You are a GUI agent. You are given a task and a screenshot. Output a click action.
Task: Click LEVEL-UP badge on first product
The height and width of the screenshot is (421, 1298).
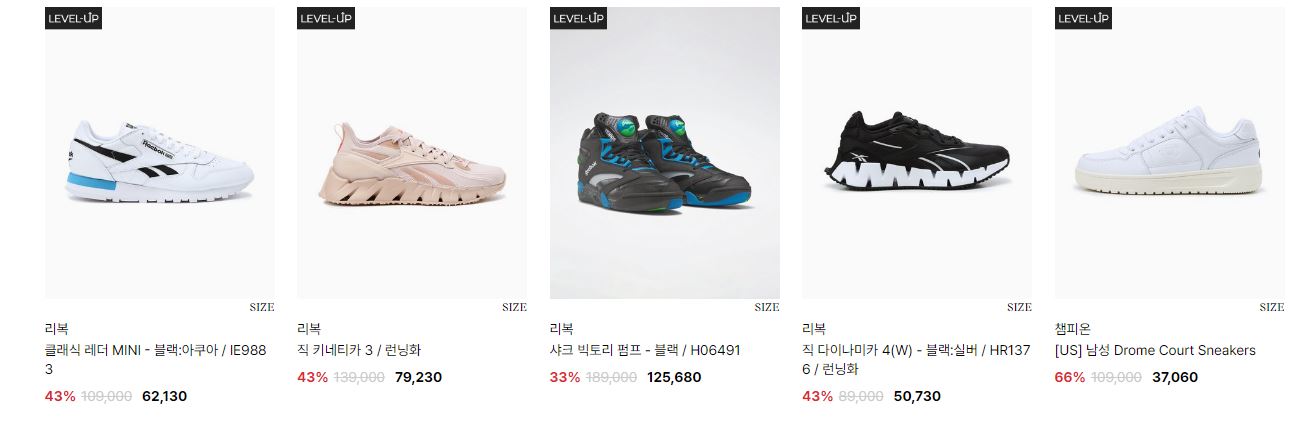[74, 18]
